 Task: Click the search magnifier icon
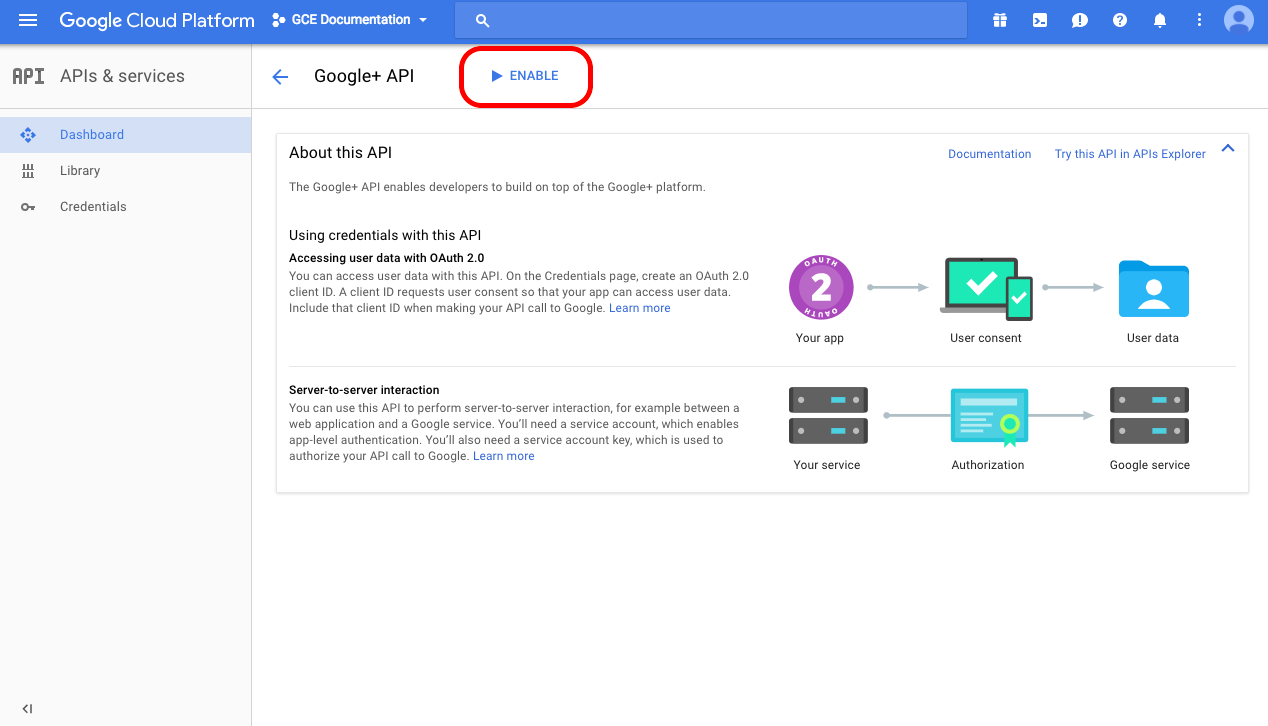(483, 20)
